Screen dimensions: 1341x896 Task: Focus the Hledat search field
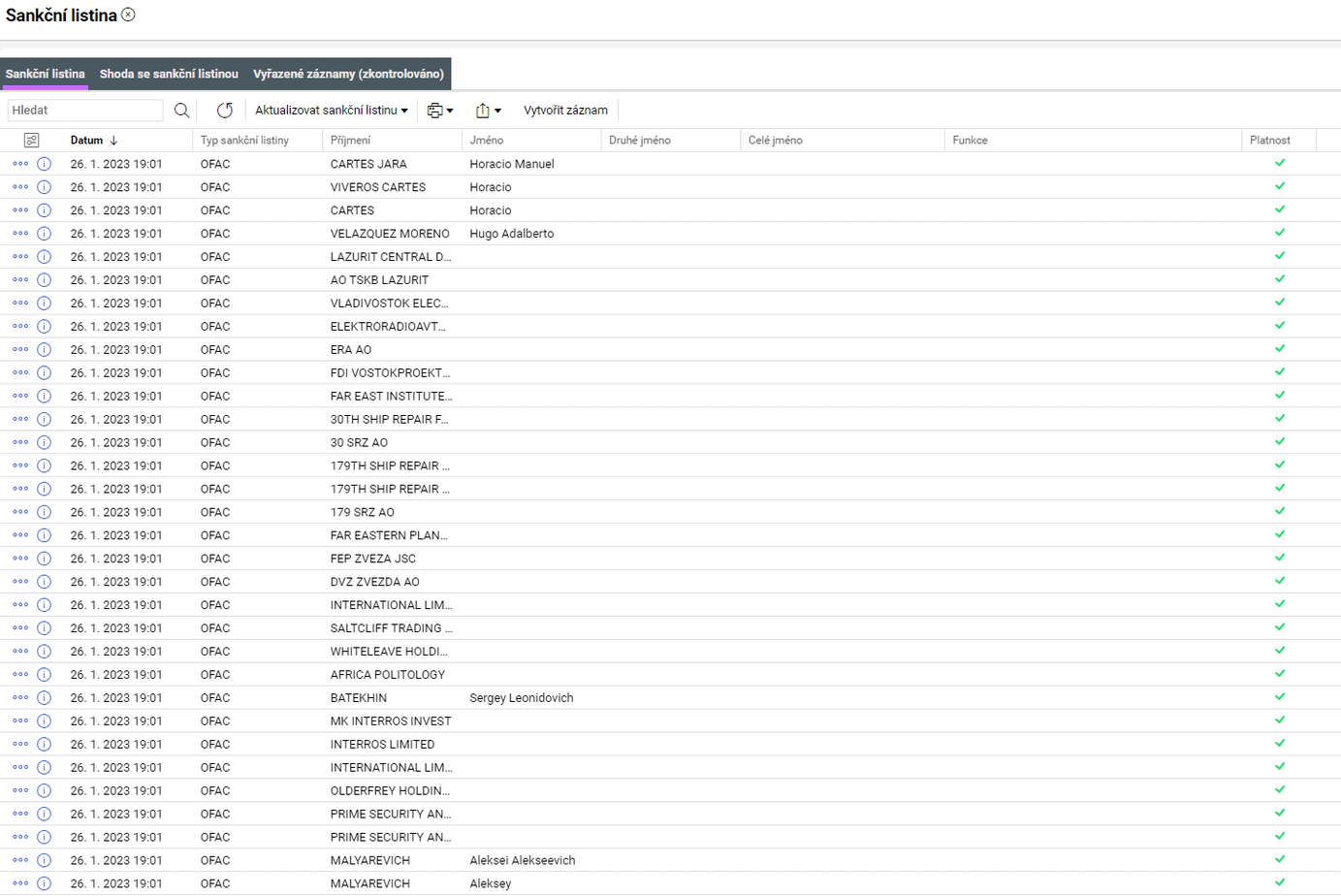click(x=85, y=111)
